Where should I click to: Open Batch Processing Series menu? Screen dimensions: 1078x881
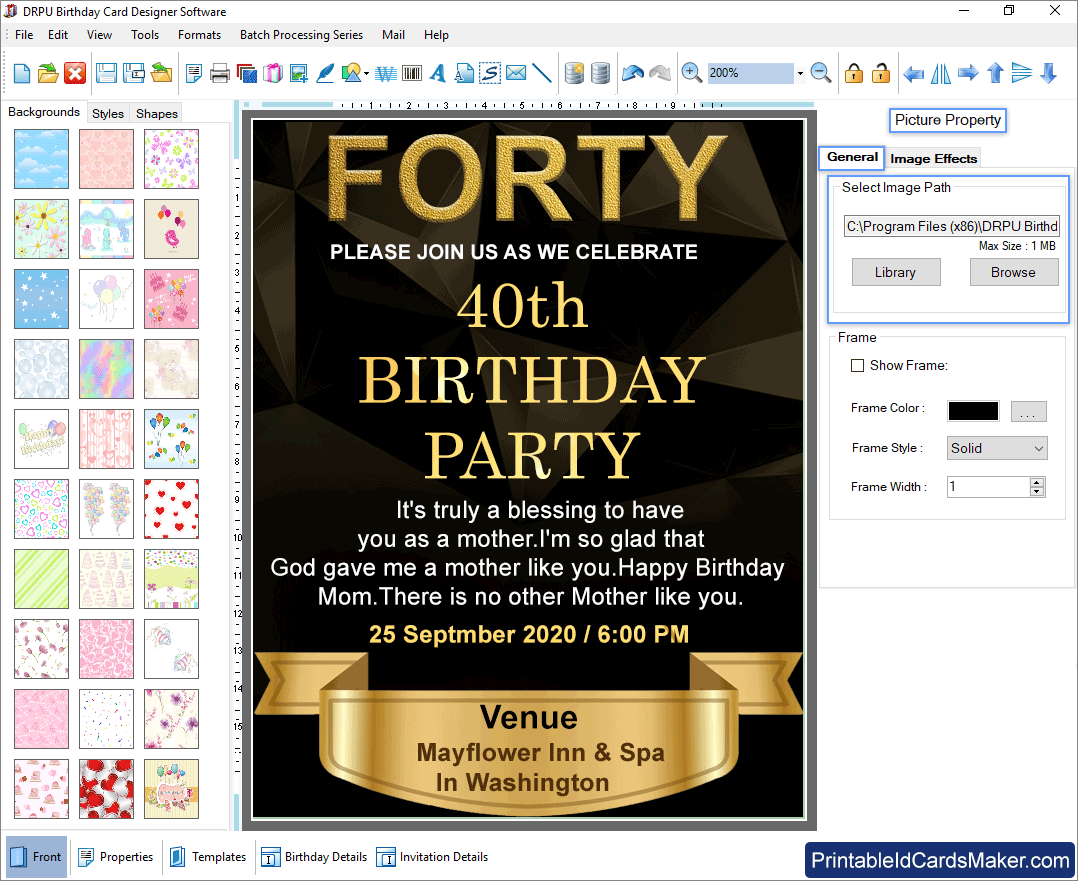click(x=301, y=34)
